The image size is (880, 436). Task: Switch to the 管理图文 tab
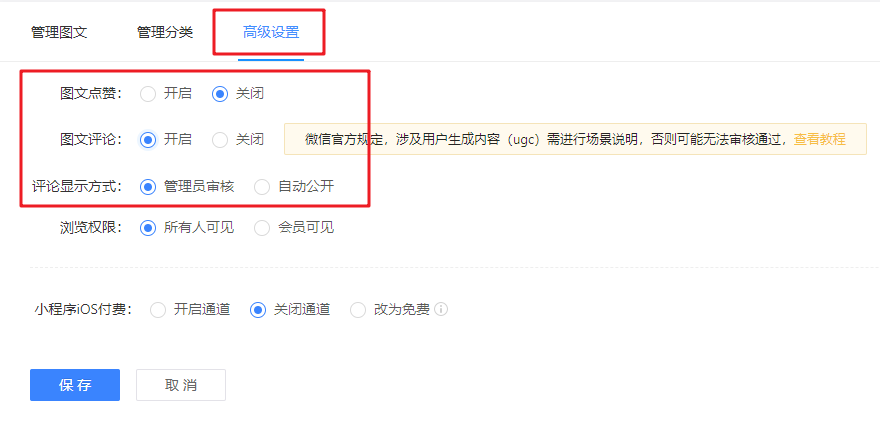(59, 32)
